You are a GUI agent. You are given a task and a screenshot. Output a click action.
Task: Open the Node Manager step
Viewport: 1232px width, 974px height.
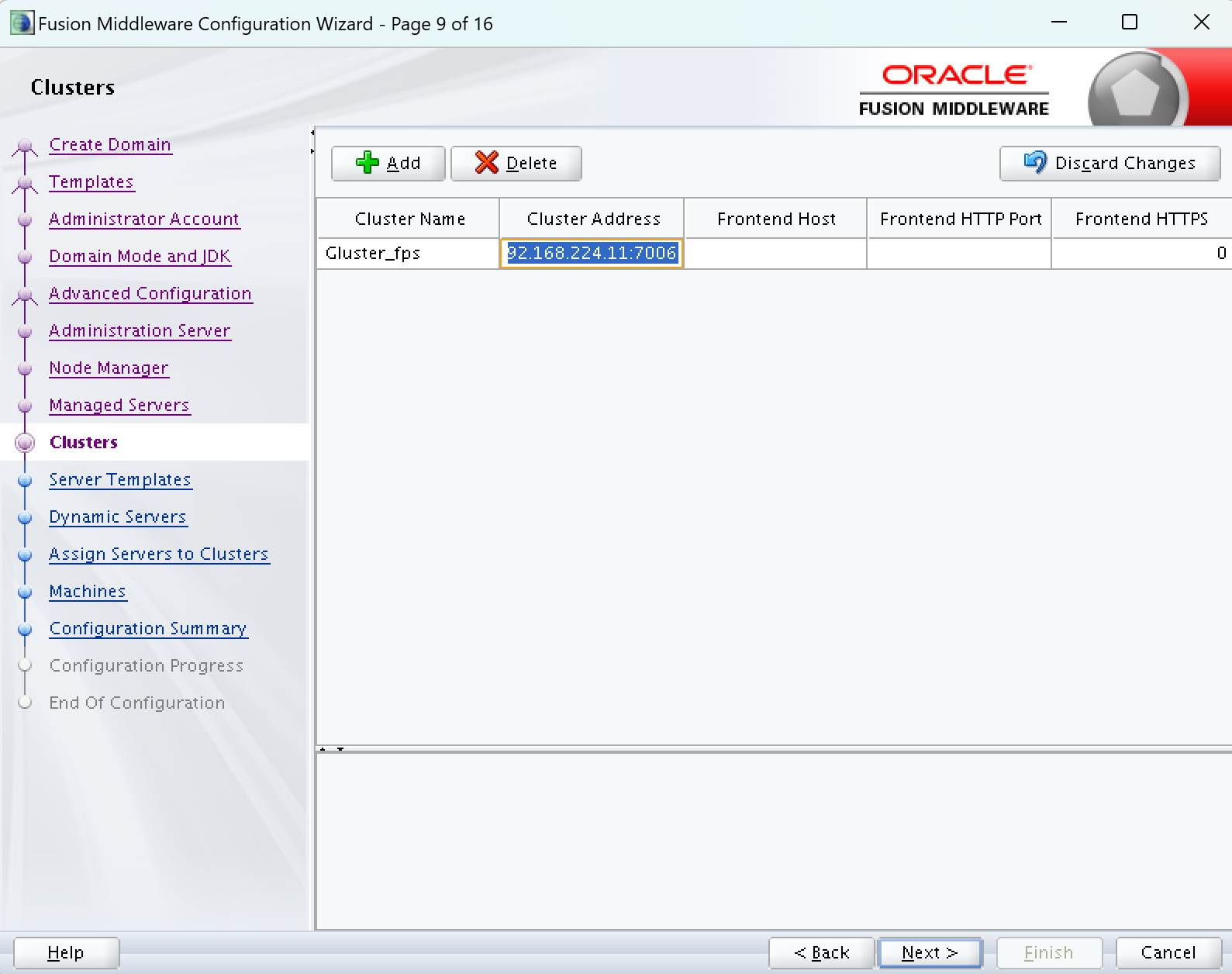click(x=109, y=368)
